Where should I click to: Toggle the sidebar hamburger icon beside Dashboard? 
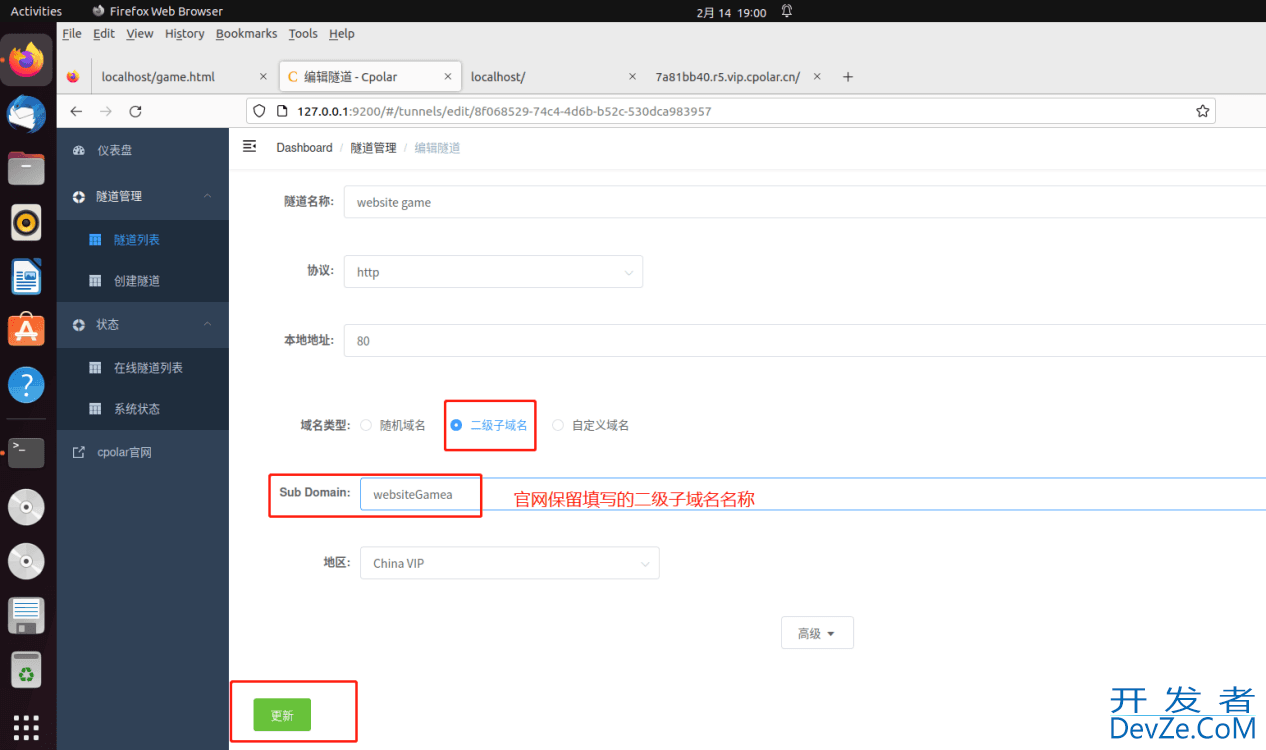coord(250,147)
